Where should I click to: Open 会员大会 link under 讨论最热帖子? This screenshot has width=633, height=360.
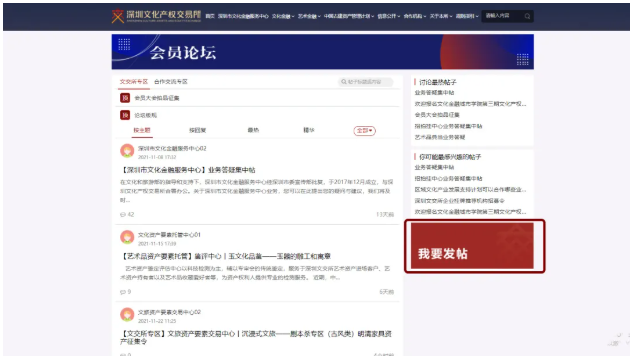(437, 115)
